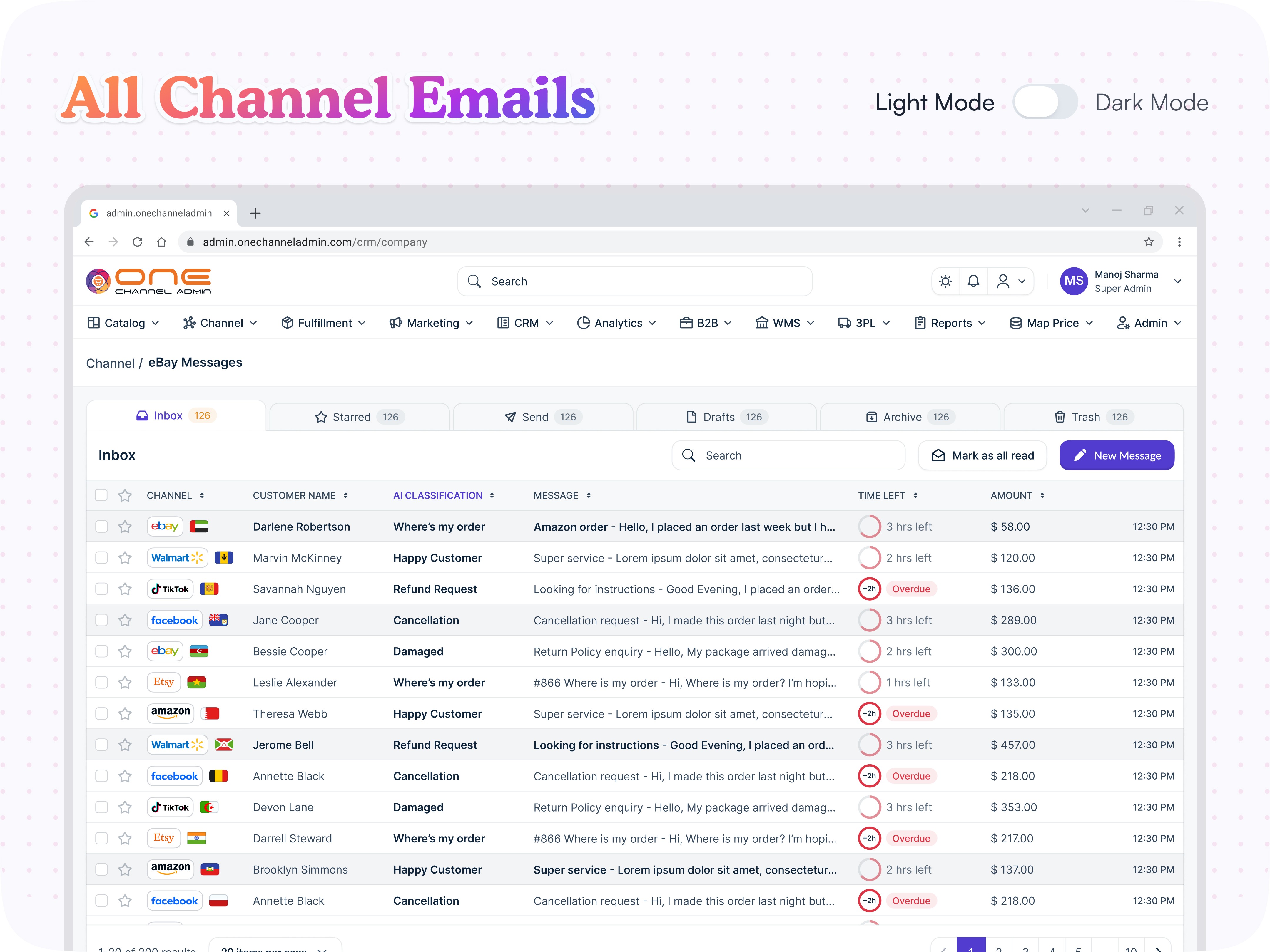Open browser three-dot menu
This screenshot has width=1270, height=952.
[x=1179, y=242]
